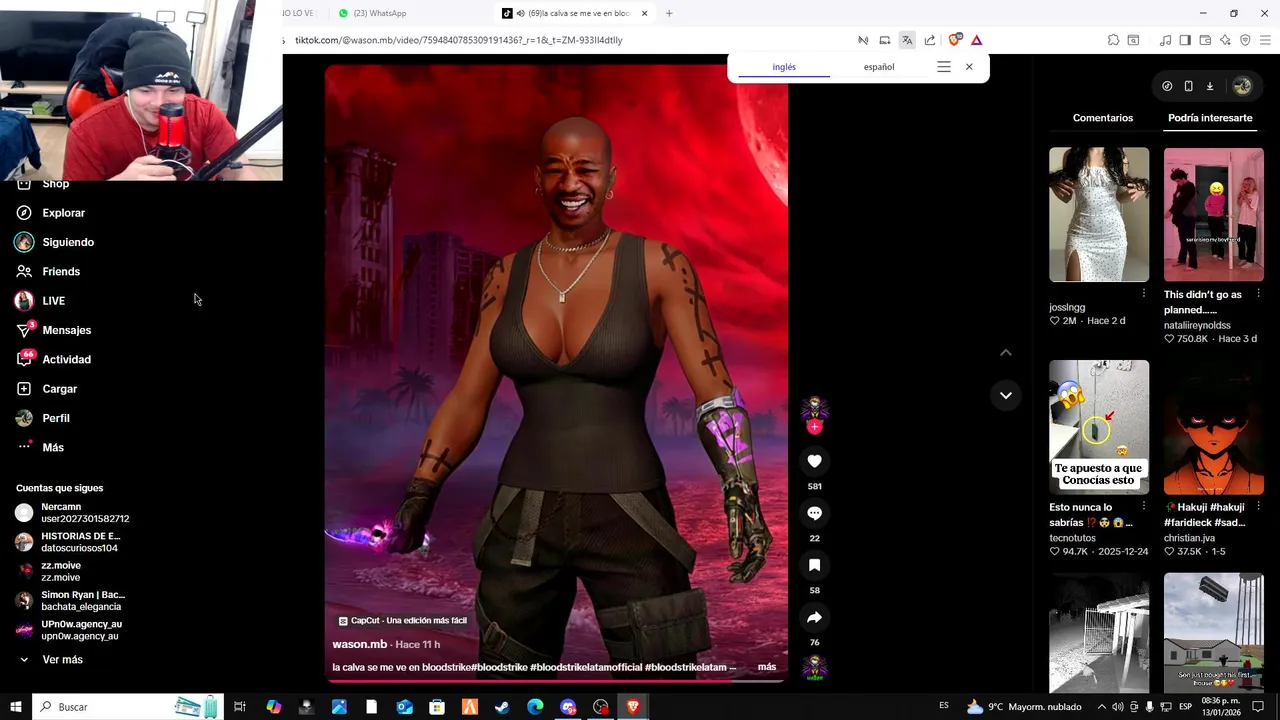The width and height of the screenshot is (1280, 720).
Task: Follow creator with the red plus badge
Action: pos(814,427)
